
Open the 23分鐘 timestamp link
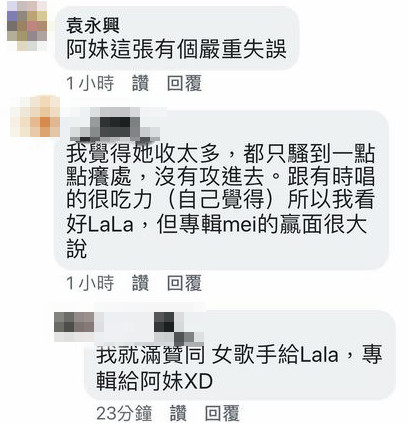(124, 413)
